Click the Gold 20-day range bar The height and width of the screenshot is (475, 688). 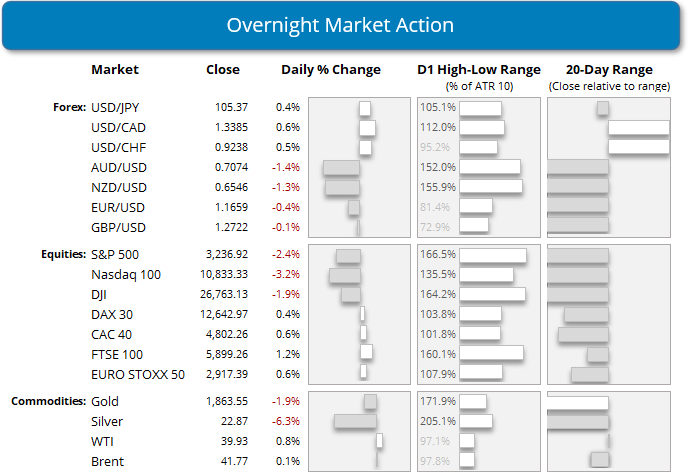click(578, 402)
